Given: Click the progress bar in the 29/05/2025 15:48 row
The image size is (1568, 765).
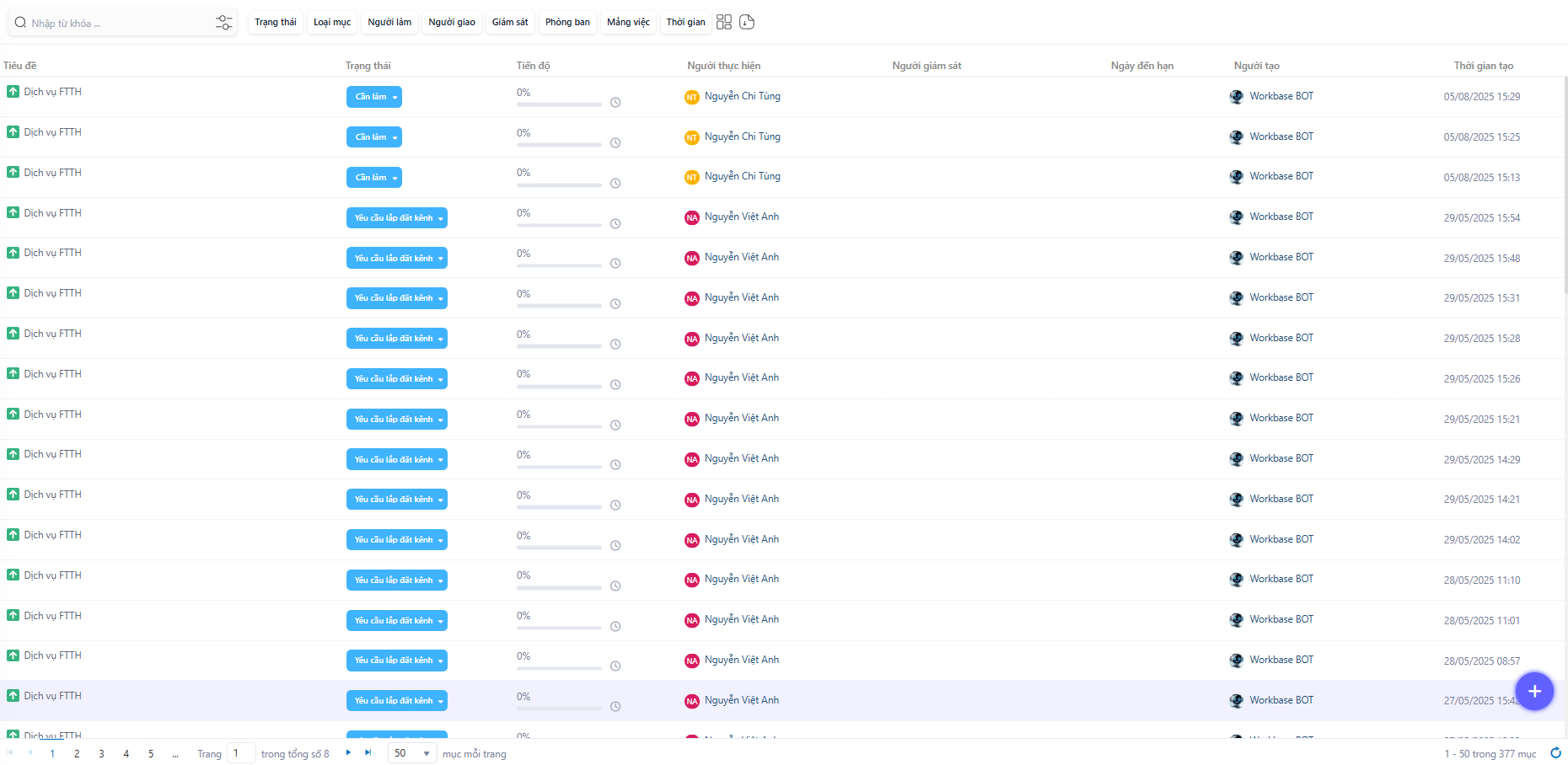Looking at the screenshot, I should 559,265.
